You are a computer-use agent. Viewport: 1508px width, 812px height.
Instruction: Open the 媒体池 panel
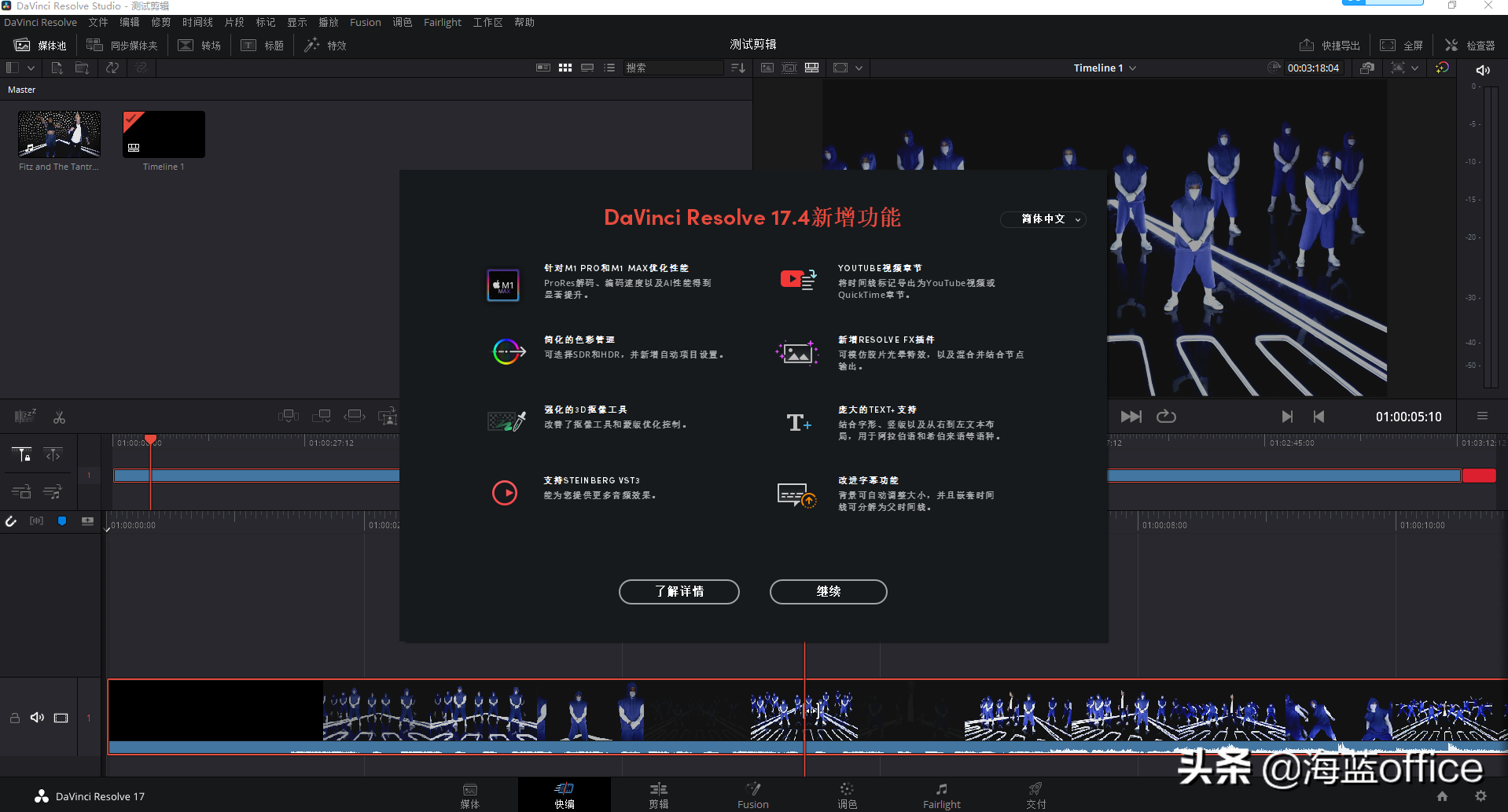pyautogui.click(x=41, y=46)
